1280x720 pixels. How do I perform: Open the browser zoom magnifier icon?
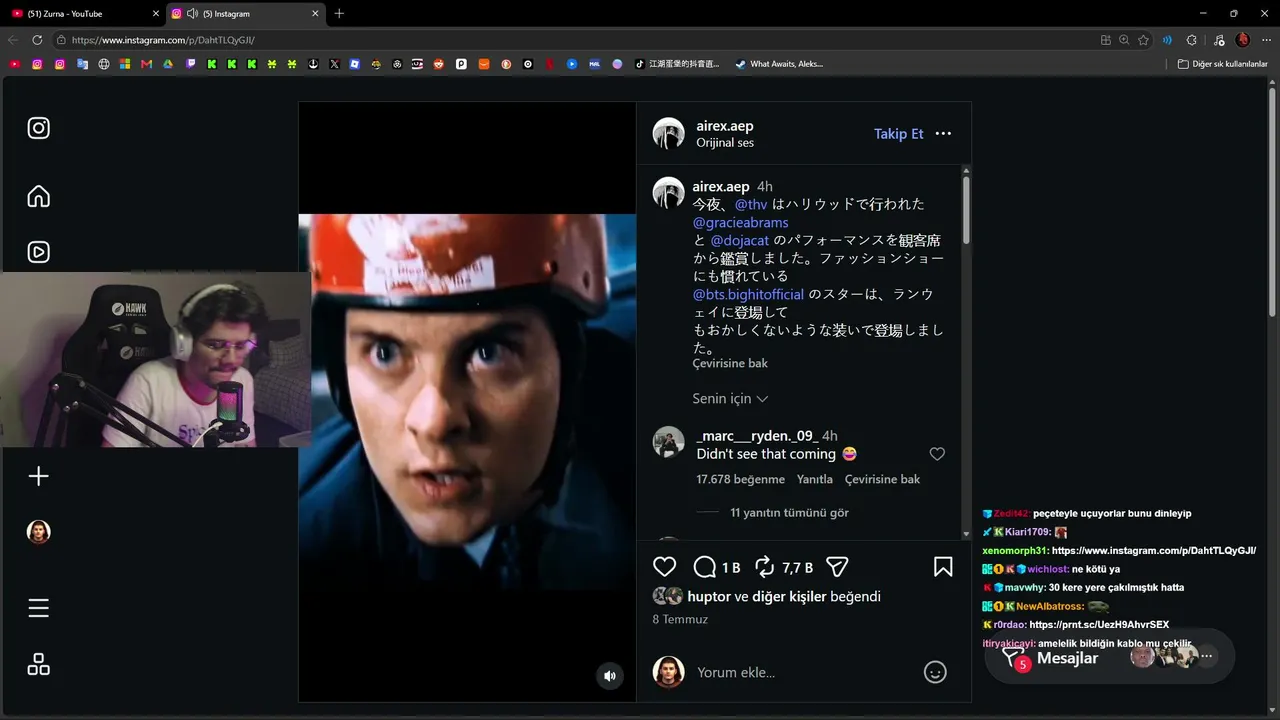tap(1124, 40)
